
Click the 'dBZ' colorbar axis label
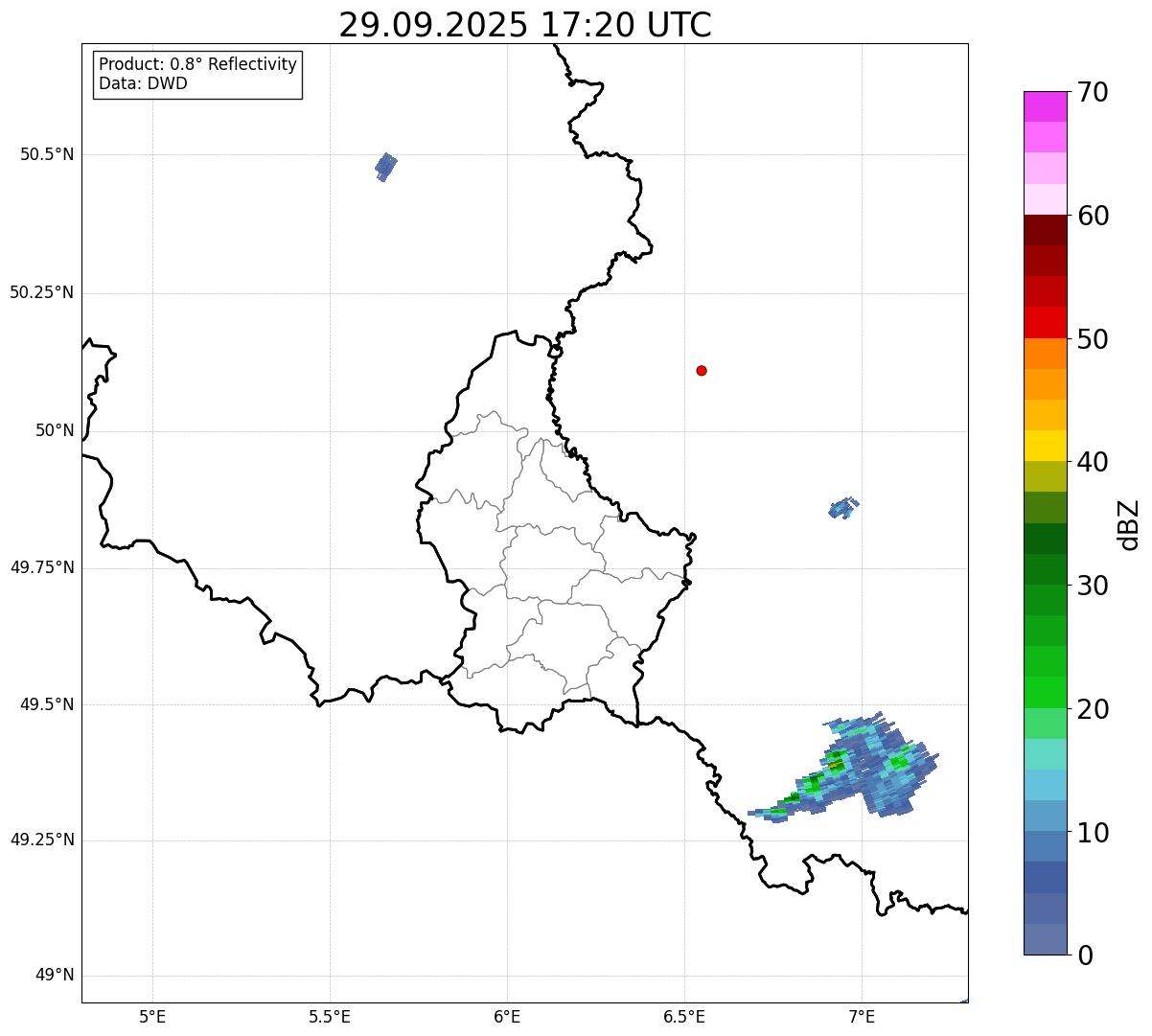click(1130, 524)
